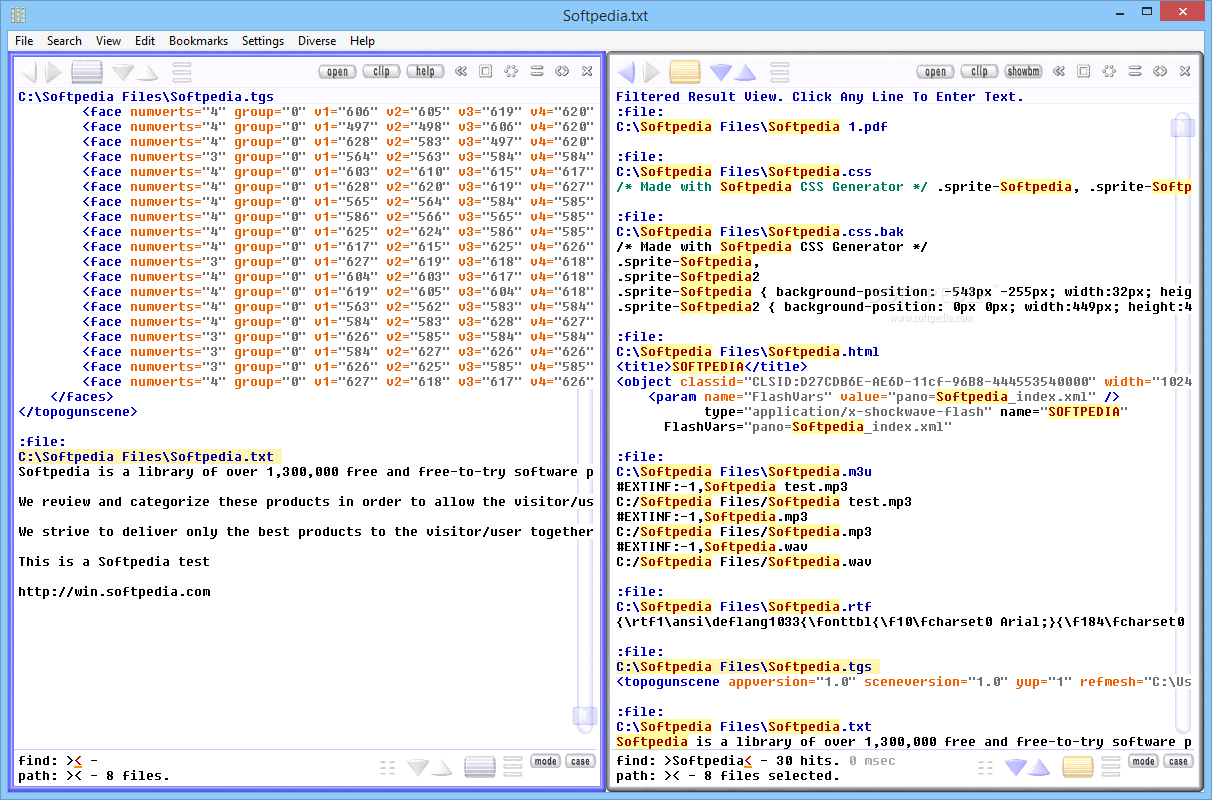Click the dotted circle icon in right pane toolbar
Screen dimensions: 1212x800
click(x=1109, y=71)
